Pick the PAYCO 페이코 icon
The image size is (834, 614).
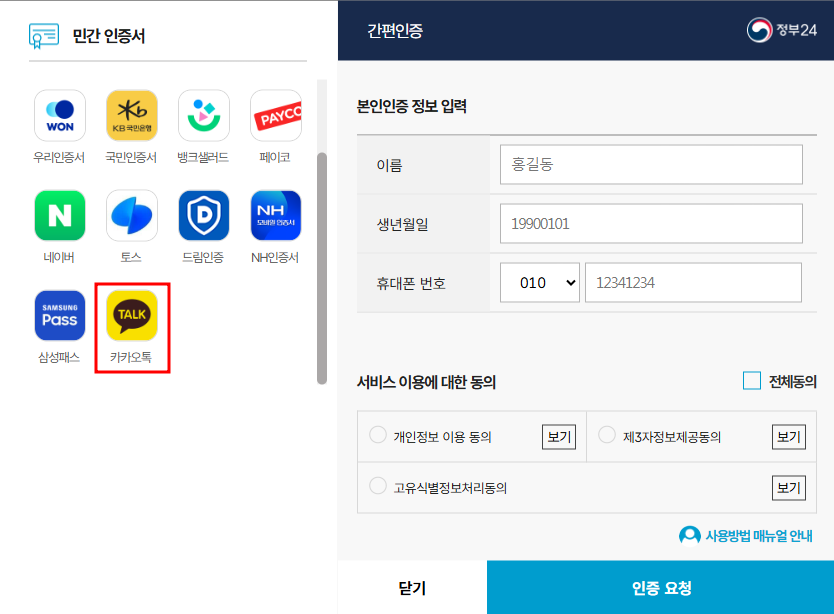tap(276, 115)
